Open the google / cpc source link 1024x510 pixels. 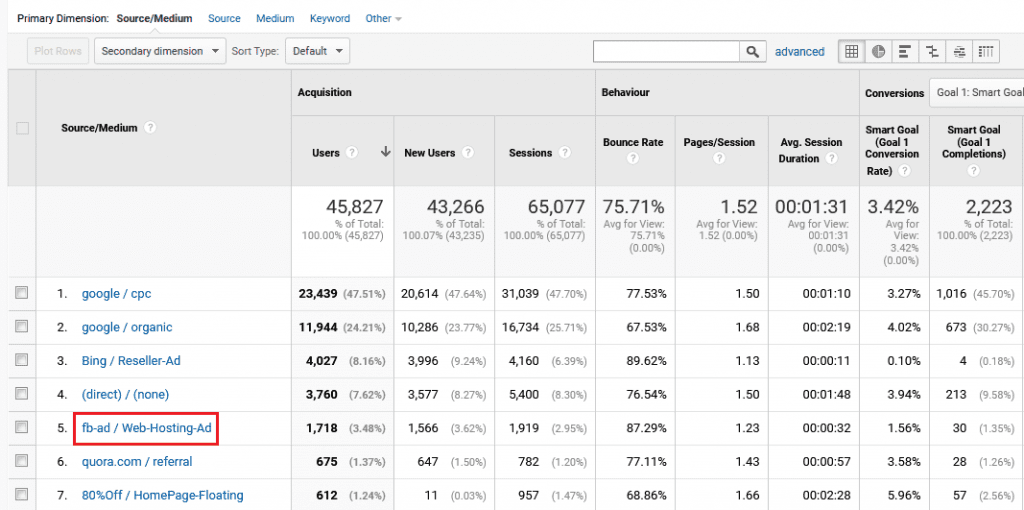pos(116,294)
